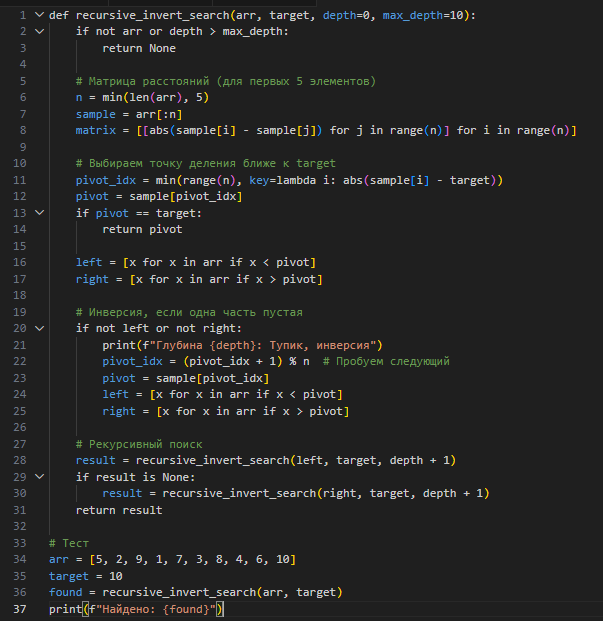
Task: Fold the 'if not left or not right' block
Action: click(39, 328)
